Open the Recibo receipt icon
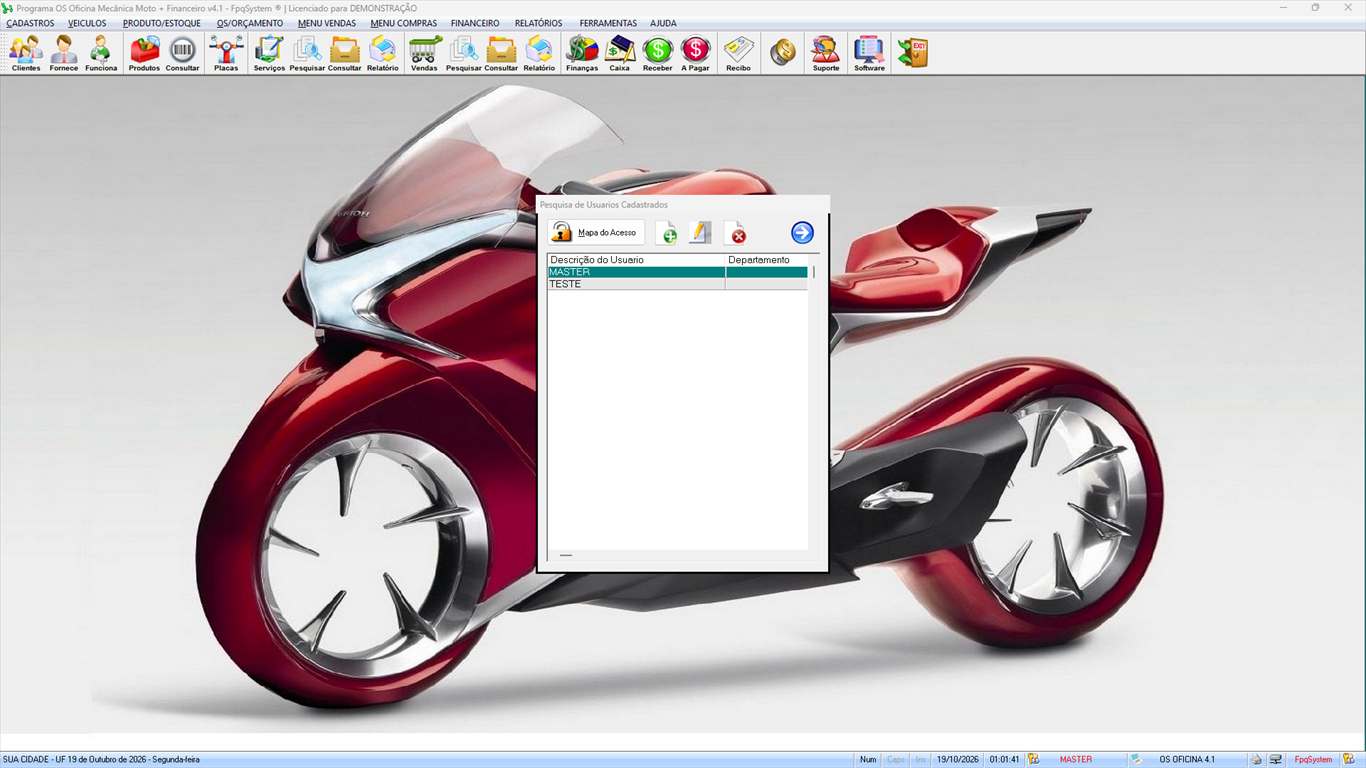The height and width of the screenshot is (768, 1366). tap(738, 53)
